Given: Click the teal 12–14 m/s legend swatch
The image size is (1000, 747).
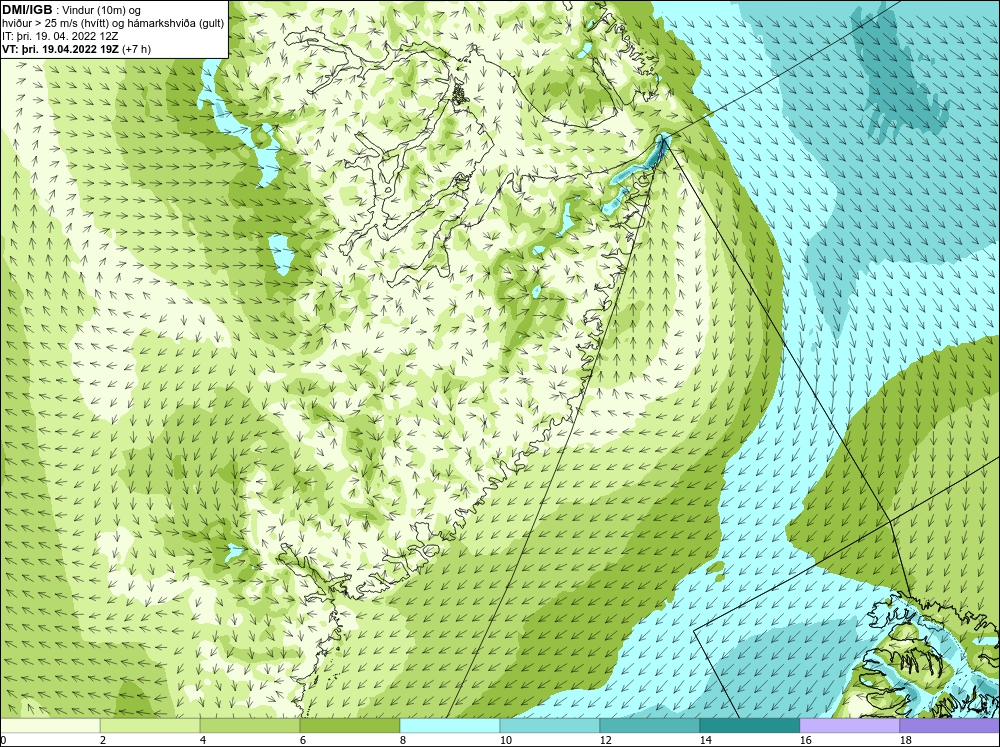Looking at the screenshot, I should pos(649,726).
